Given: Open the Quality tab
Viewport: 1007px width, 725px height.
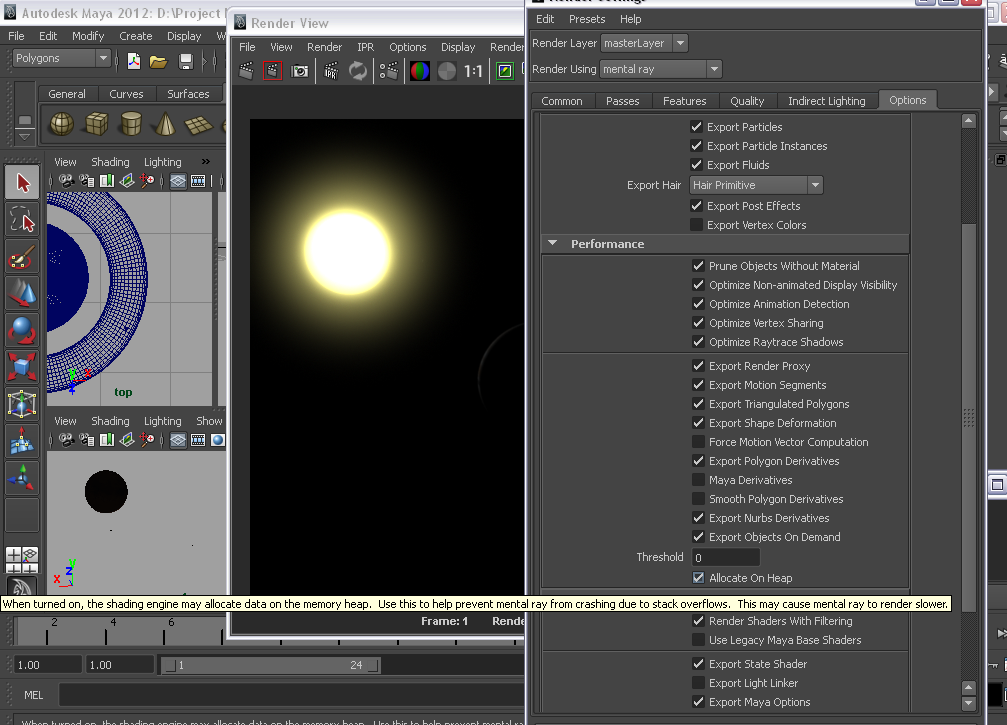Looking at the screenshot, I should click(x=747, y=101).
